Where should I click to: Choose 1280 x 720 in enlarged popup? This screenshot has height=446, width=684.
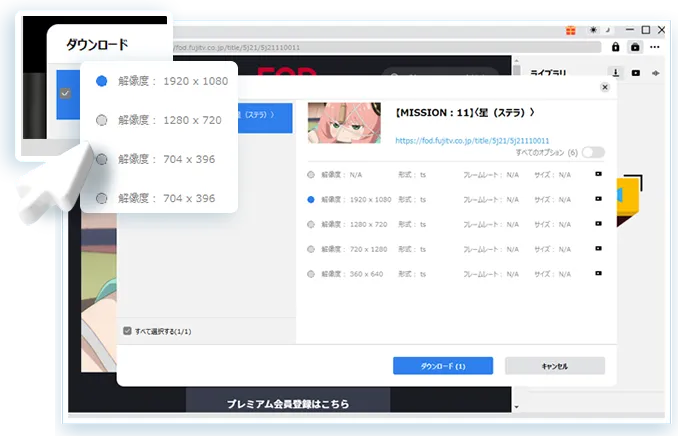[x=101, y=120]
